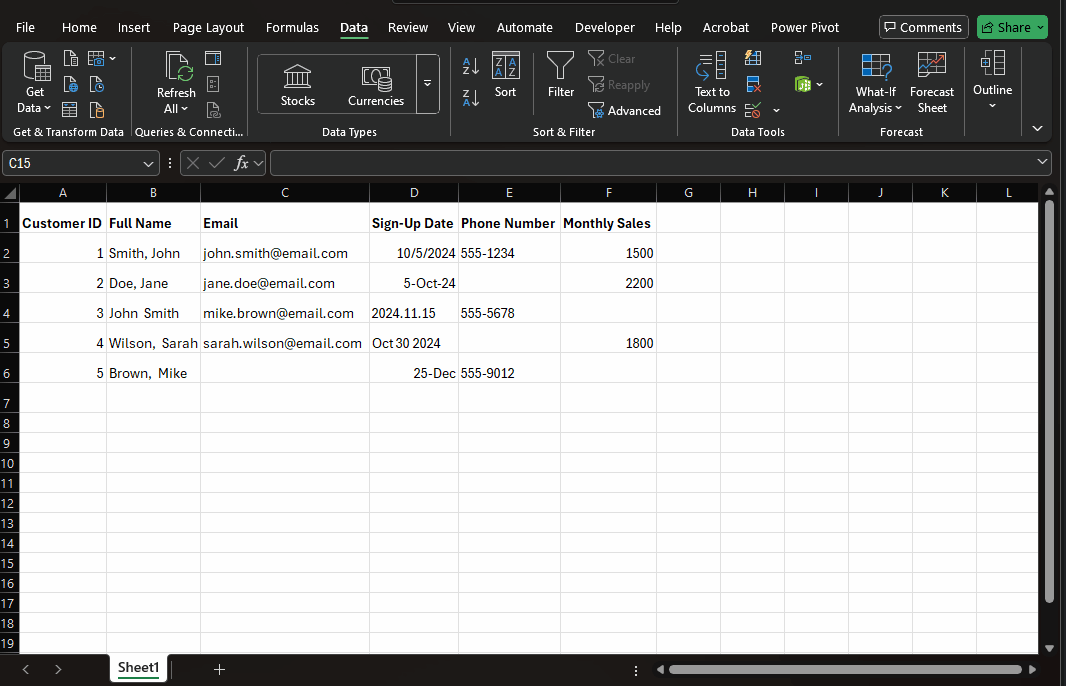Viewport: 1066px width, 686px height.
Task: Click the Remove Duplicates icon
Action: coord(754,84)
